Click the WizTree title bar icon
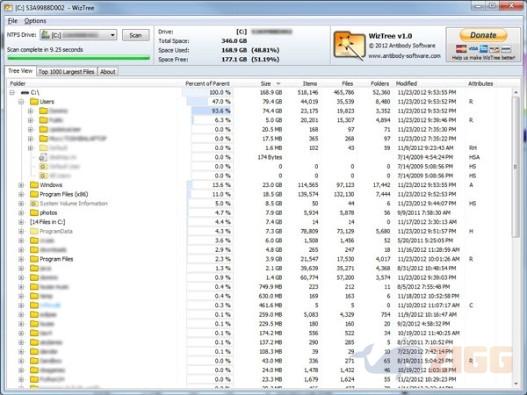 8,7
